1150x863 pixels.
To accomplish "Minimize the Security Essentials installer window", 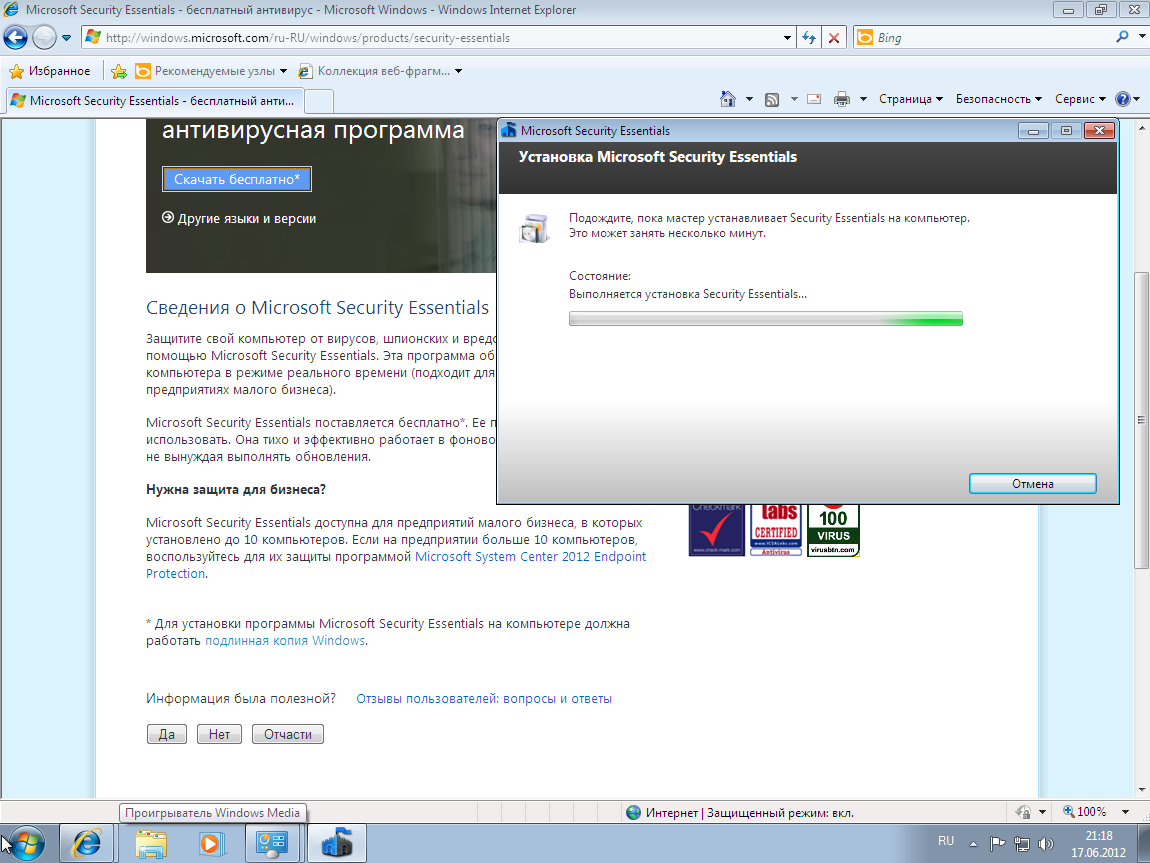I will [x=1033, y=131].
